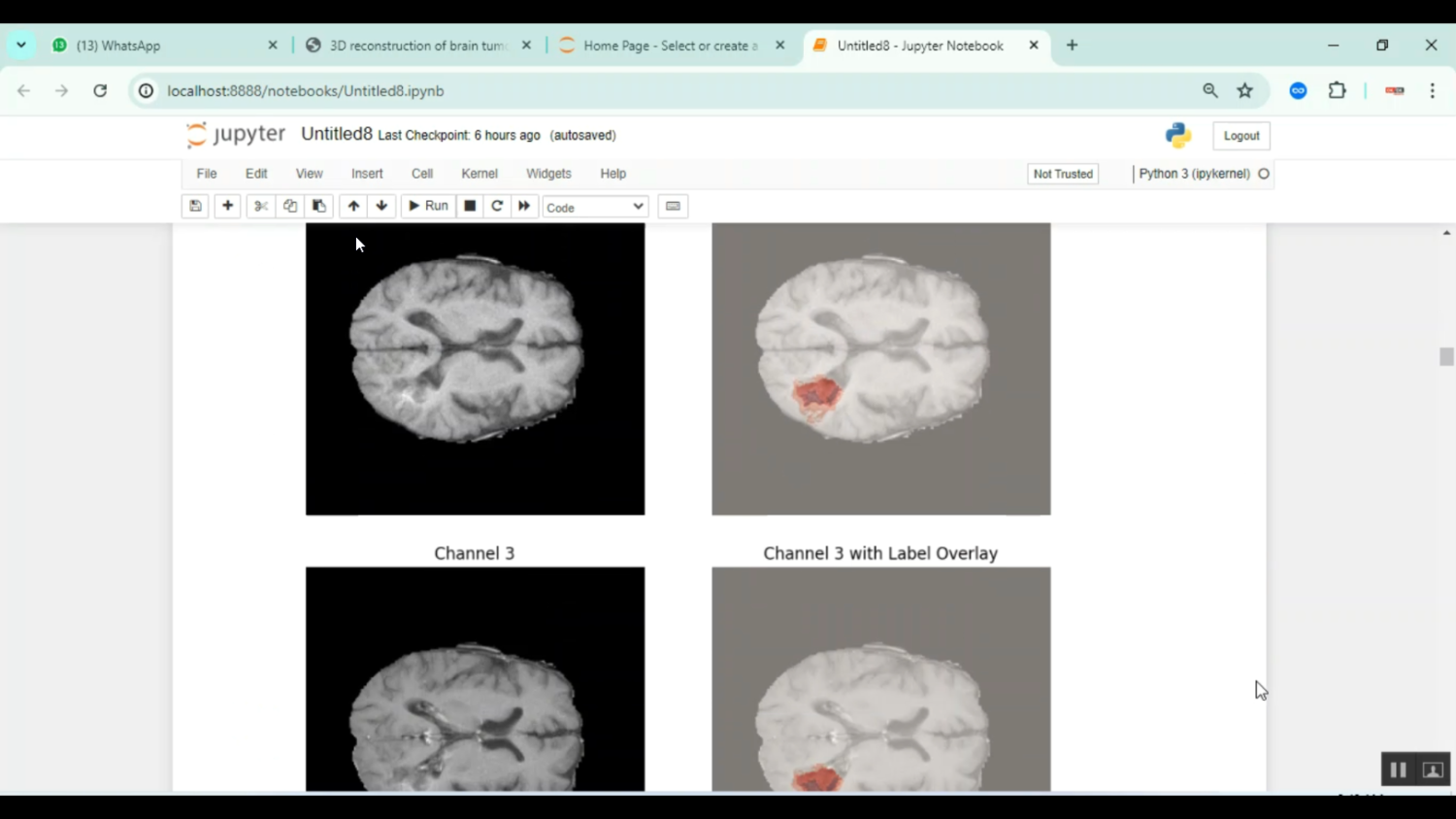The height and width of the screenshot is (819, 1456).
Task: Interrupt the kernel with the stop icon
Action: coord(470,206)
